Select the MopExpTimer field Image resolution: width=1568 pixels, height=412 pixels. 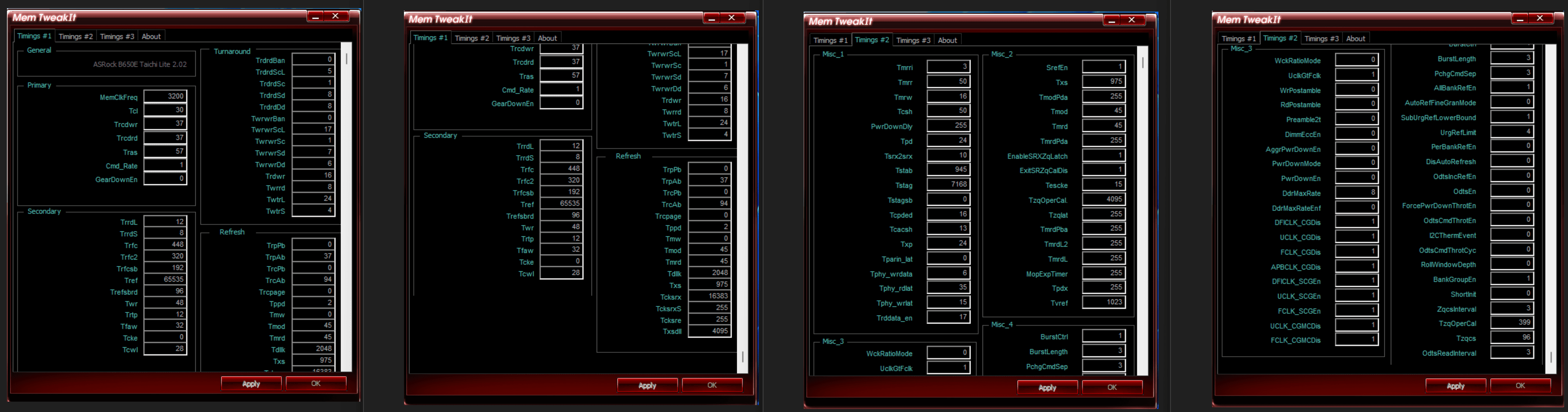(x=1104, y=273)
